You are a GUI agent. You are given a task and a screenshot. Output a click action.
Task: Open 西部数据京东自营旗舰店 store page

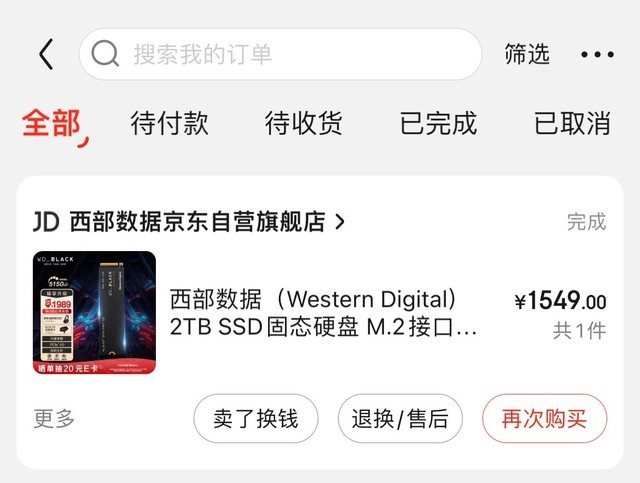(198, 222)
